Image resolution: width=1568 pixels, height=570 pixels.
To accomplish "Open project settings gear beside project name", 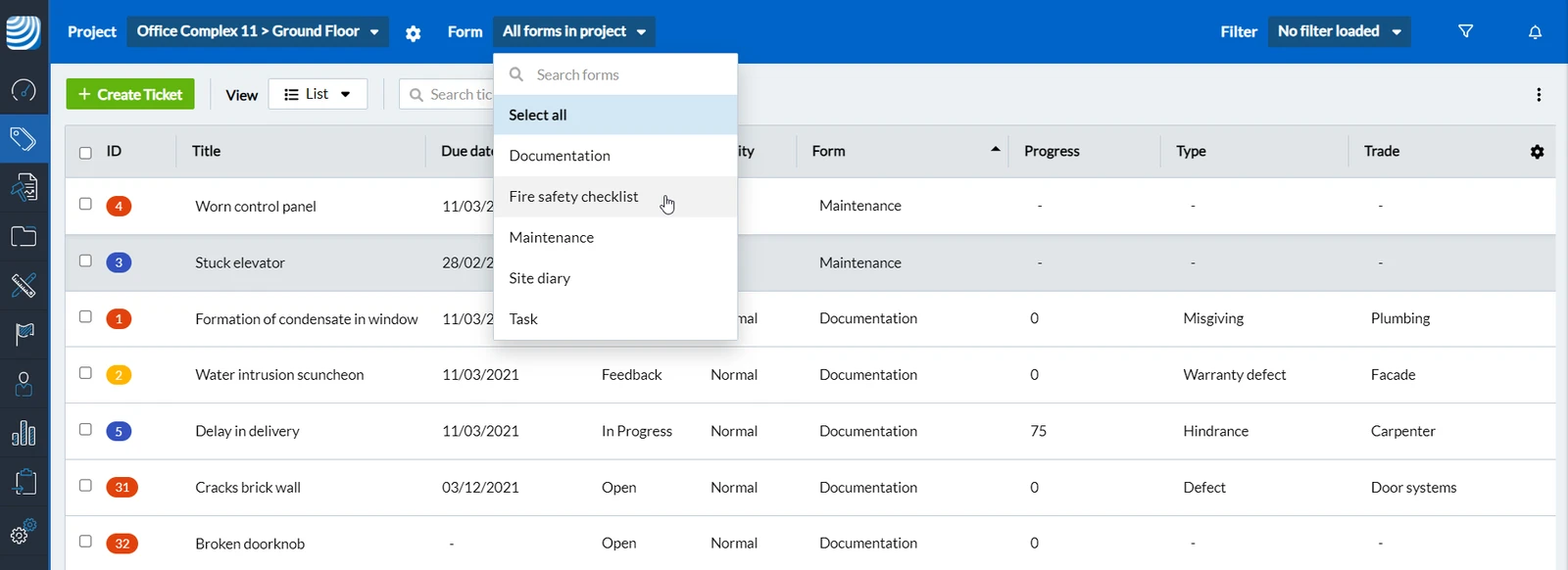I will (x=413, y=33).
